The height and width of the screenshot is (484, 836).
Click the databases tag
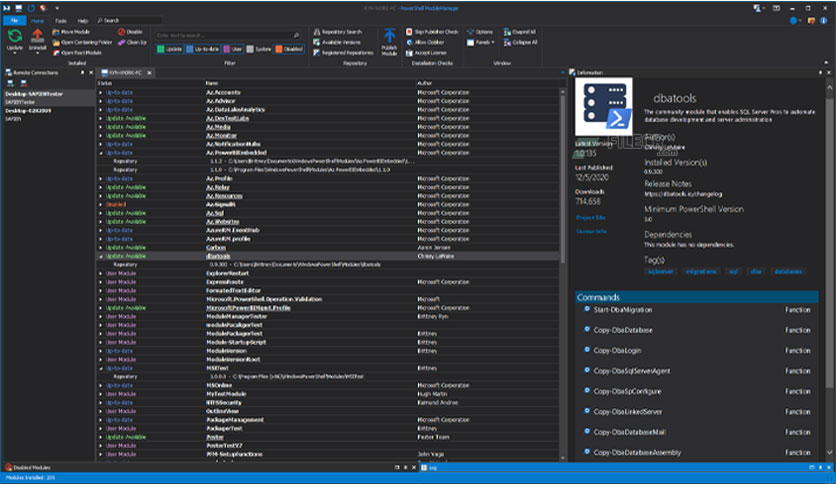click(787, 271)
